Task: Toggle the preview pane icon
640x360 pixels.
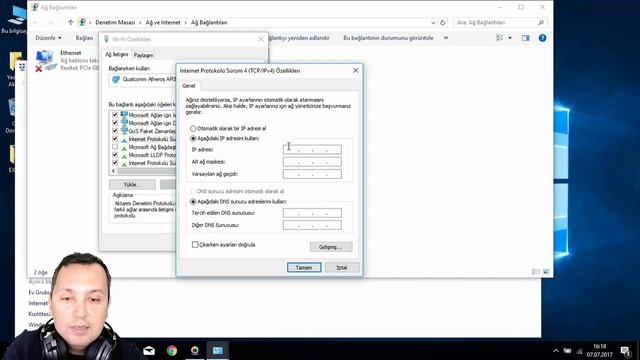Action: coord(525,38)
